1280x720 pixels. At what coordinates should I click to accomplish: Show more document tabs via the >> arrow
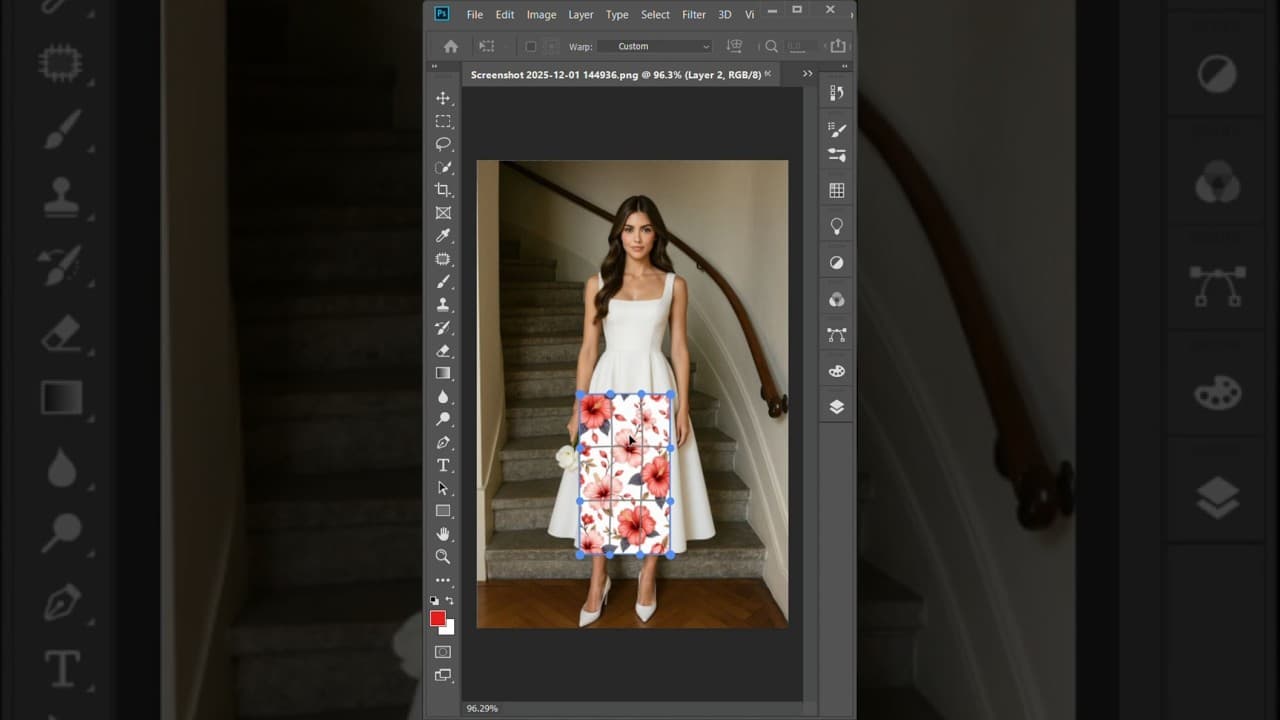[x=807, y=74]
